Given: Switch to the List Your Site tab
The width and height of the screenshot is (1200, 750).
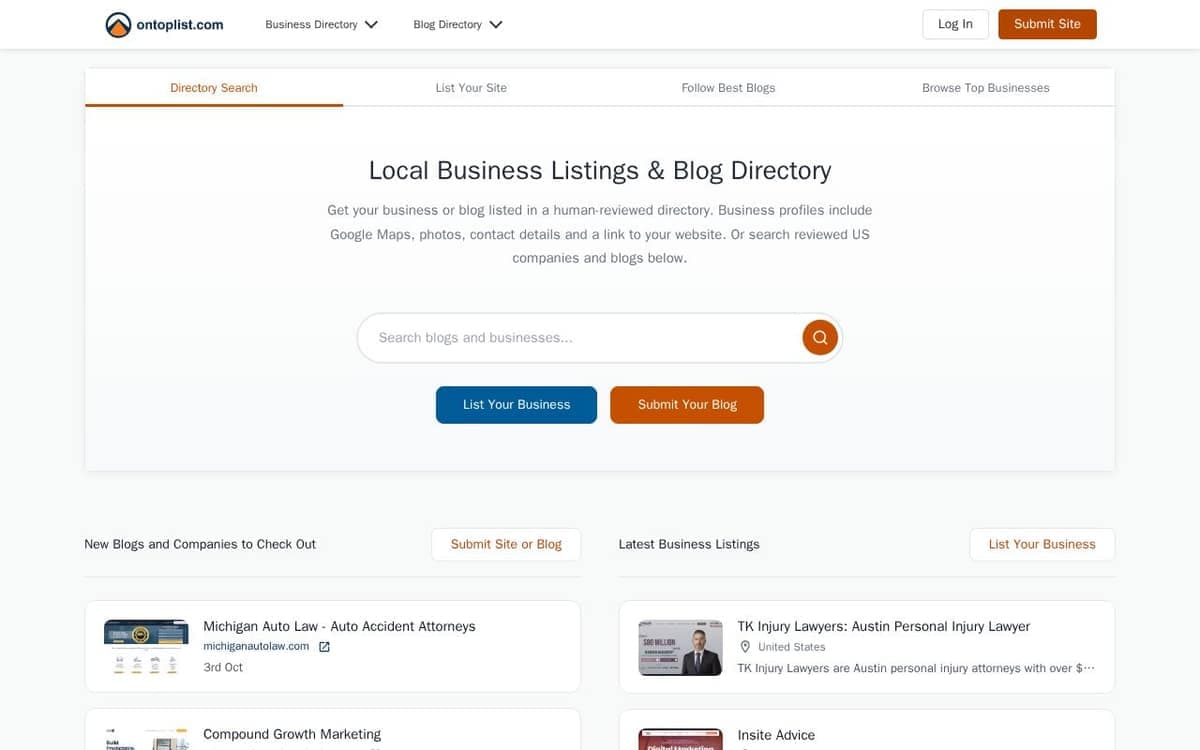Looking at the screenshot, I should coord(471,88).
